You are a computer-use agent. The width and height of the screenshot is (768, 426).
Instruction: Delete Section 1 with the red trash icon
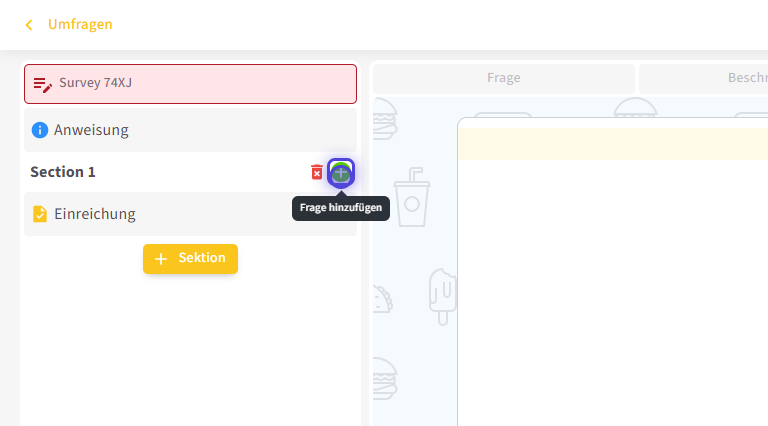coord(316,172)
